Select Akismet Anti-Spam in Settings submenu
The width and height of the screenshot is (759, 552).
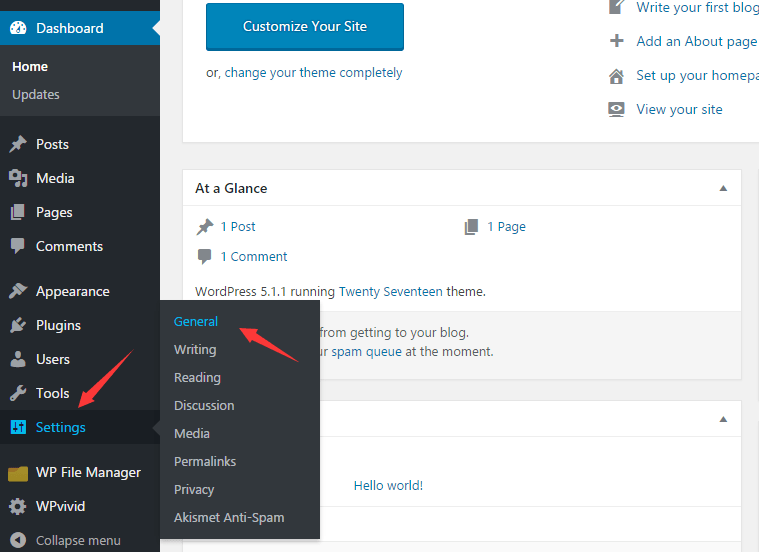click(x=229, y=518)
